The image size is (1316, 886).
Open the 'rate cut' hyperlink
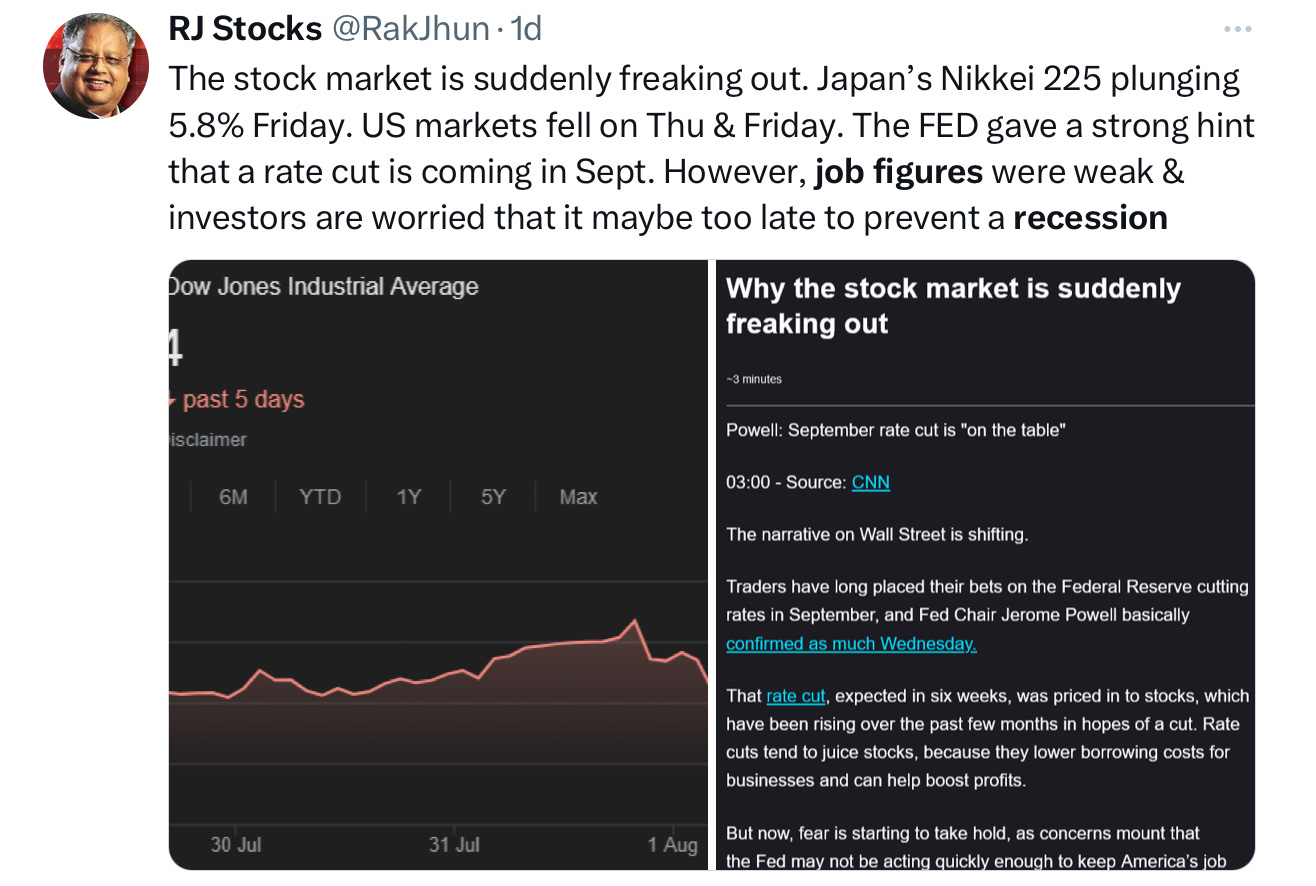tap(796, 696)
